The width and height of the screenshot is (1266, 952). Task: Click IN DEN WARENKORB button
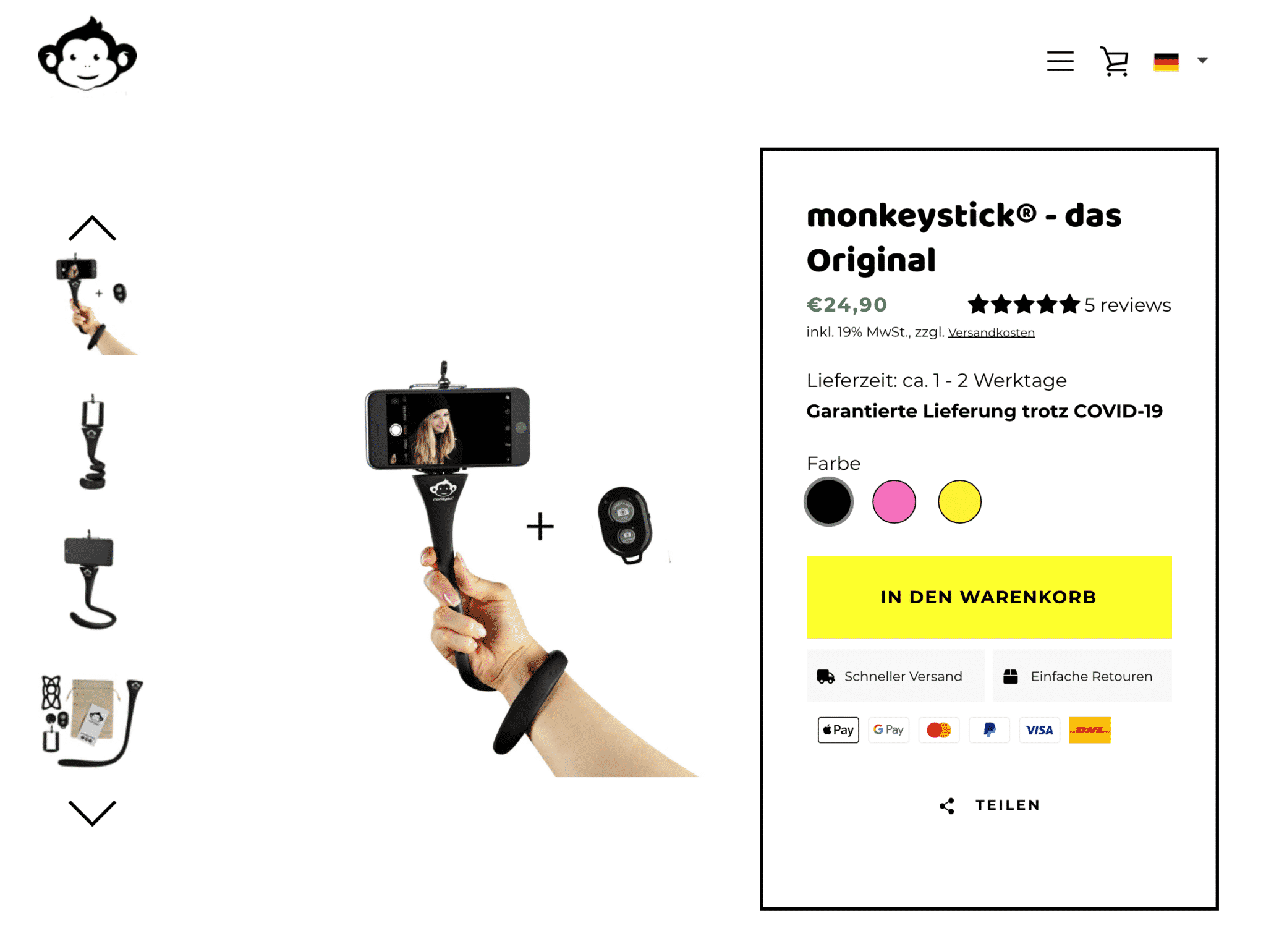(x=989, y=597)
